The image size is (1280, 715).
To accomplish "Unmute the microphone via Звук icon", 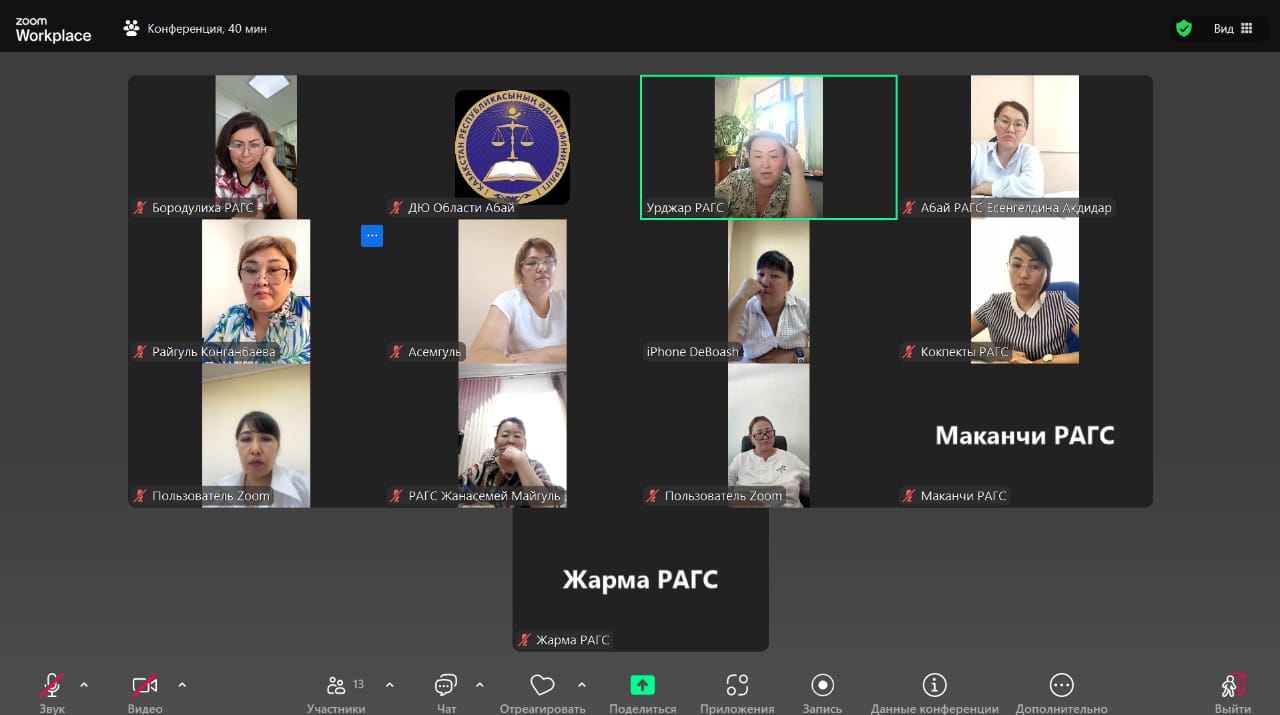I will (x=51, y=686).
